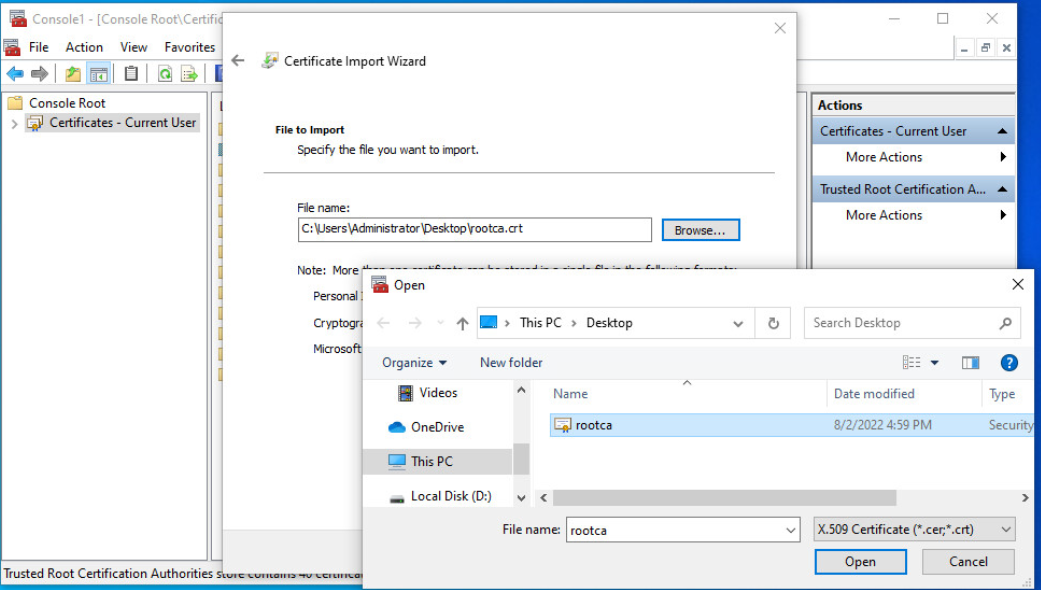1041x590 pixels.
Task: Click the Open button in file dialog
Action: [x=860, y=562]
